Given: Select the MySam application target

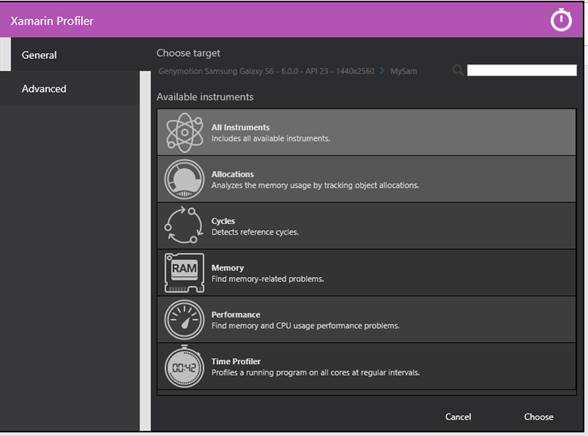Looking at the screenshot, I should coord(404,71).
